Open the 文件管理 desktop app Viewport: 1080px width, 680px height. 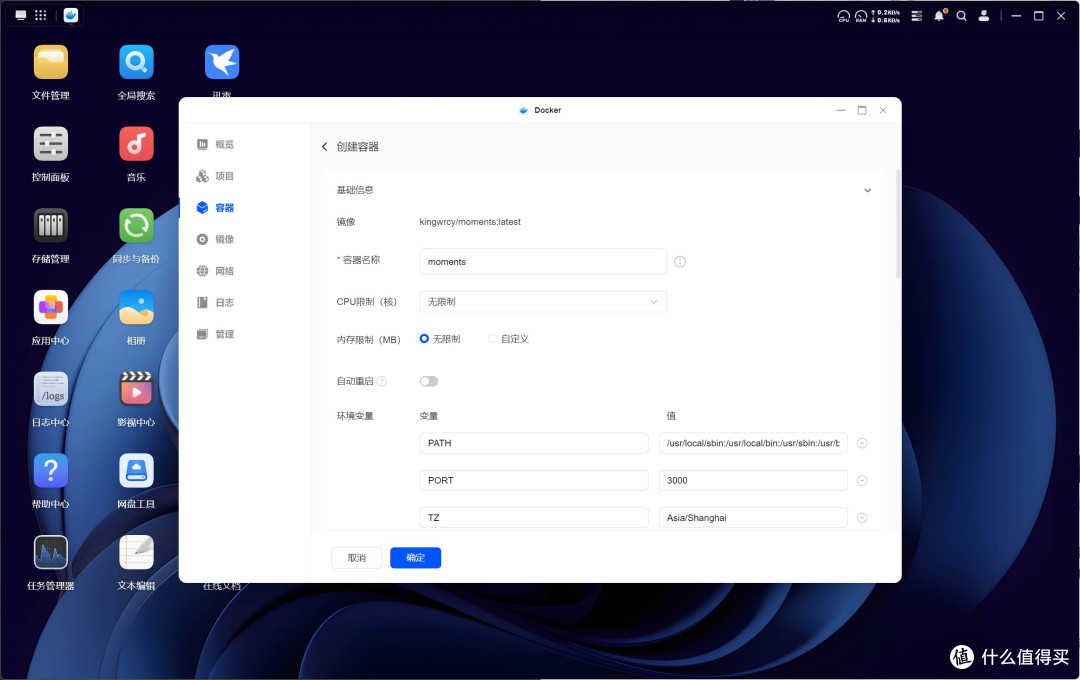pos(50,63)
